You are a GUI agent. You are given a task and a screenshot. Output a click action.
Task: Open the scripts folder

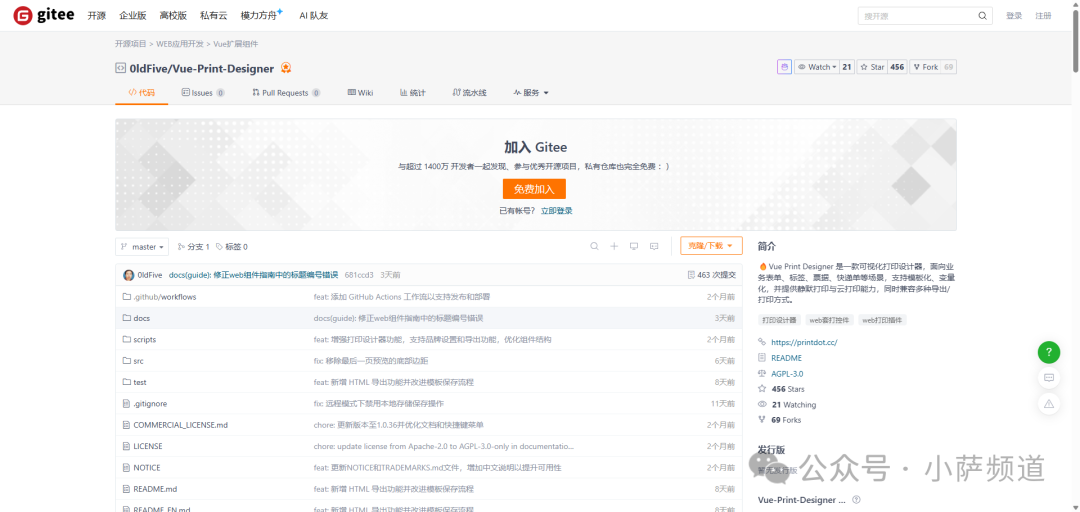click(145, 339)
